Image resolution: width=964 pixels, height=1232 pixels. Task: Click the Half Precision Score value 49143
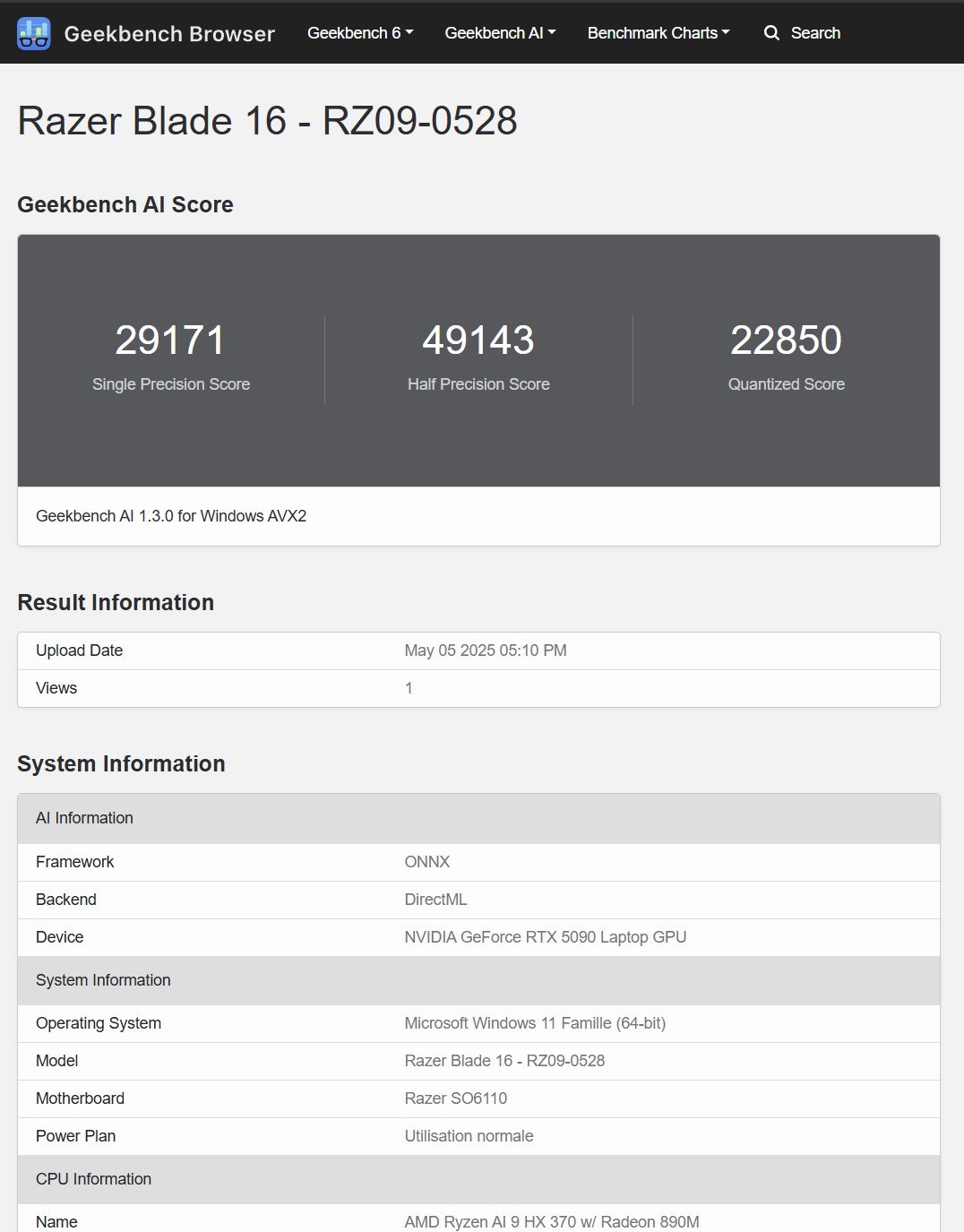tap(478, 340)
